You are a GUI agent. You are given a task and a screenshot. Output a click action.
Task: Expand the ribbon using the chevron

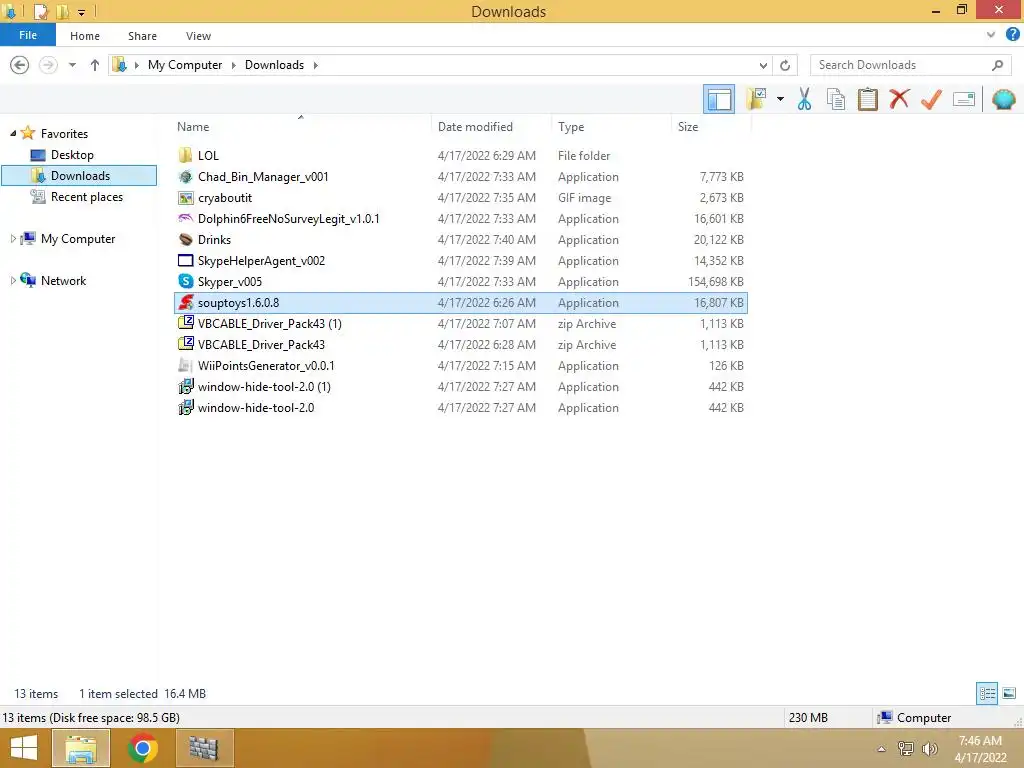click(991, 35)
